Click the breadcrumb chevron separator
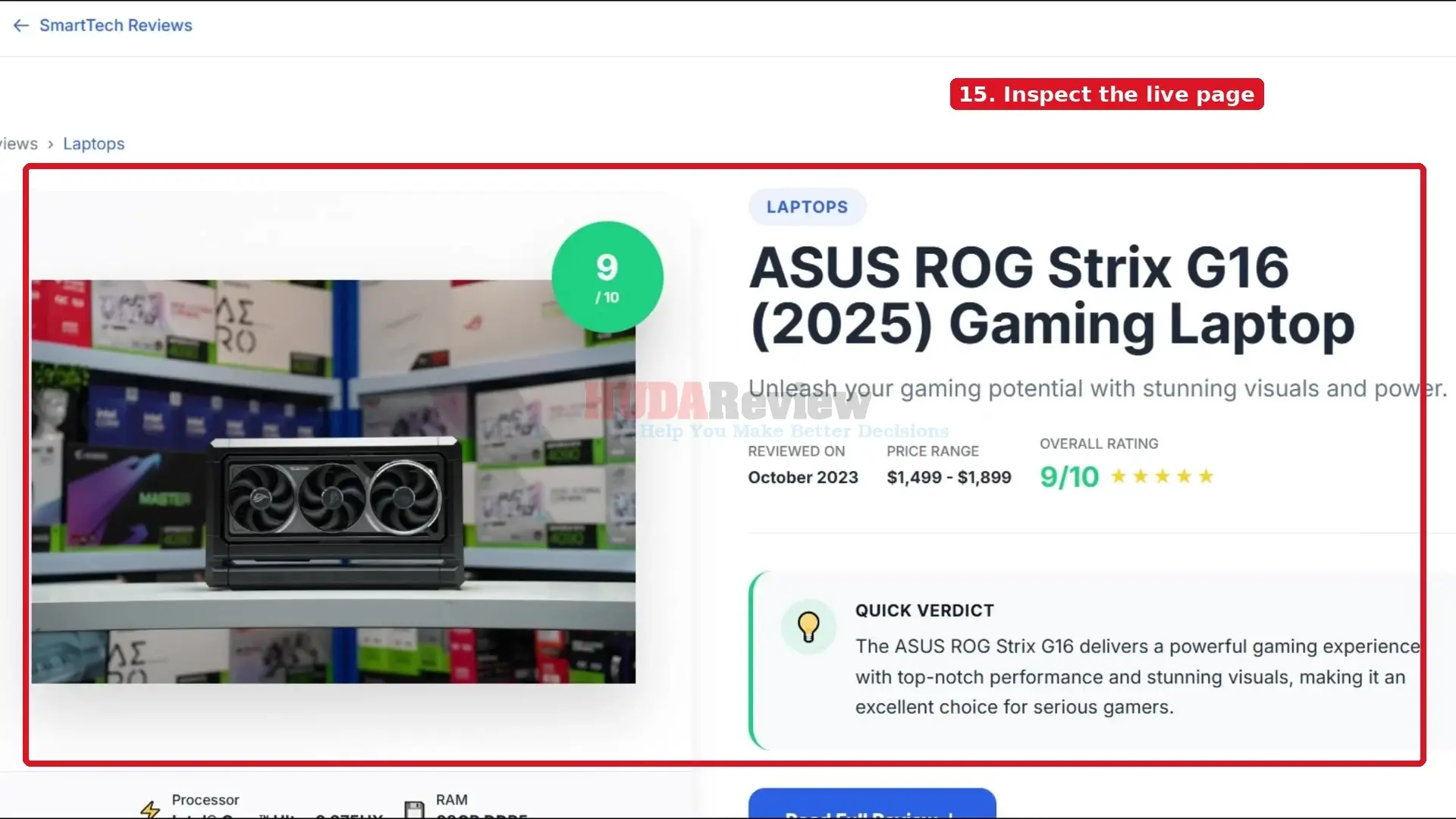This screenshot has width=1456, height=819. (50, 144)
